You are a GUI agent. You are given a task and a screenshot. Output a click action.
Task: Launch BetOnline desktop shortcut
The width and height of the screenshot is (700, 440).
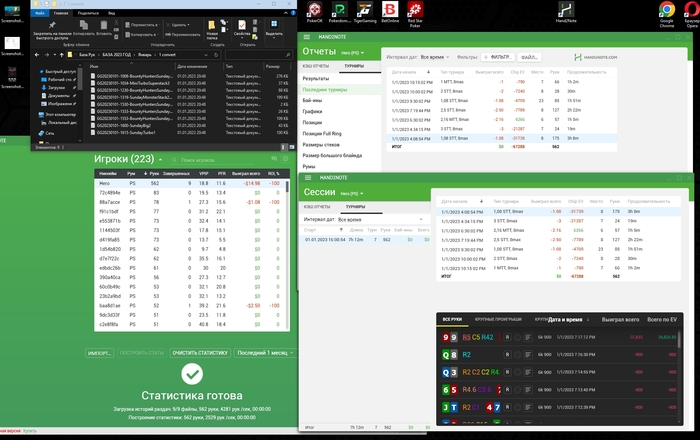coord(390,12)
